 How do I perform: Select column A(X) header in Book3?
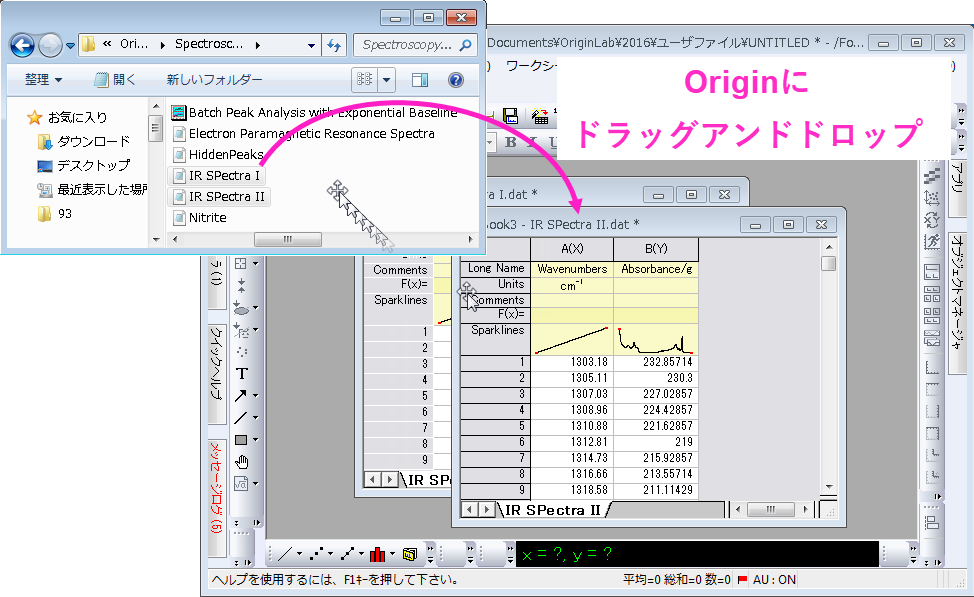[572, 248]
